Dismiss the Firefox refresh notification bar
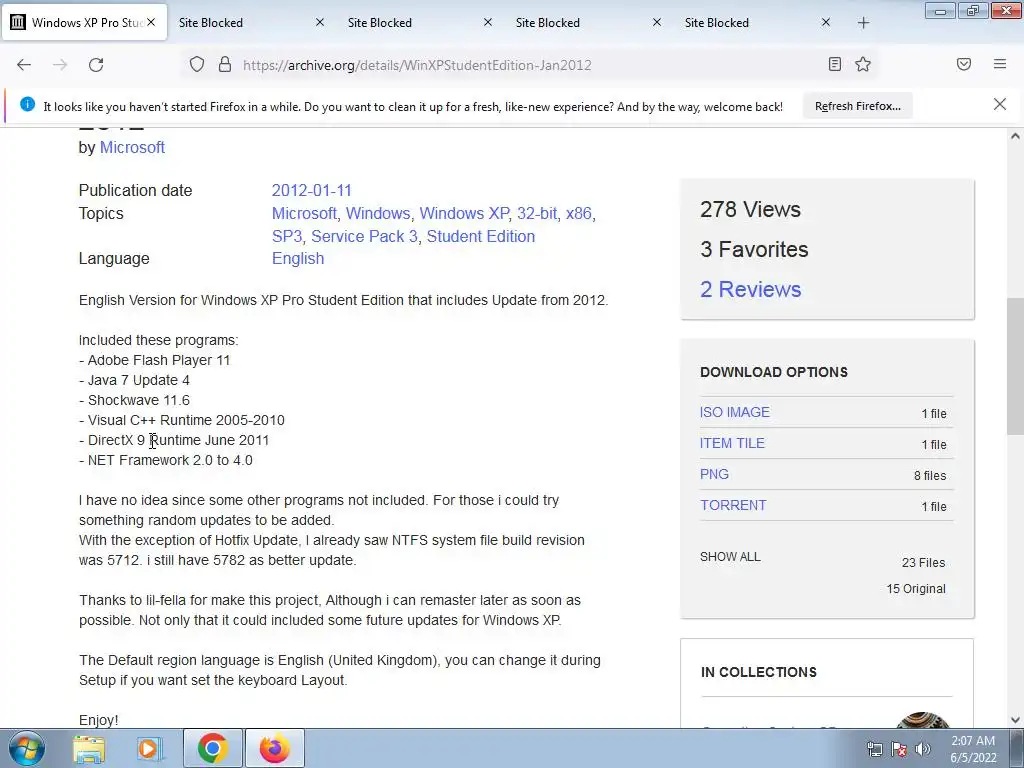The image size is (1024, 768). 1000,104
